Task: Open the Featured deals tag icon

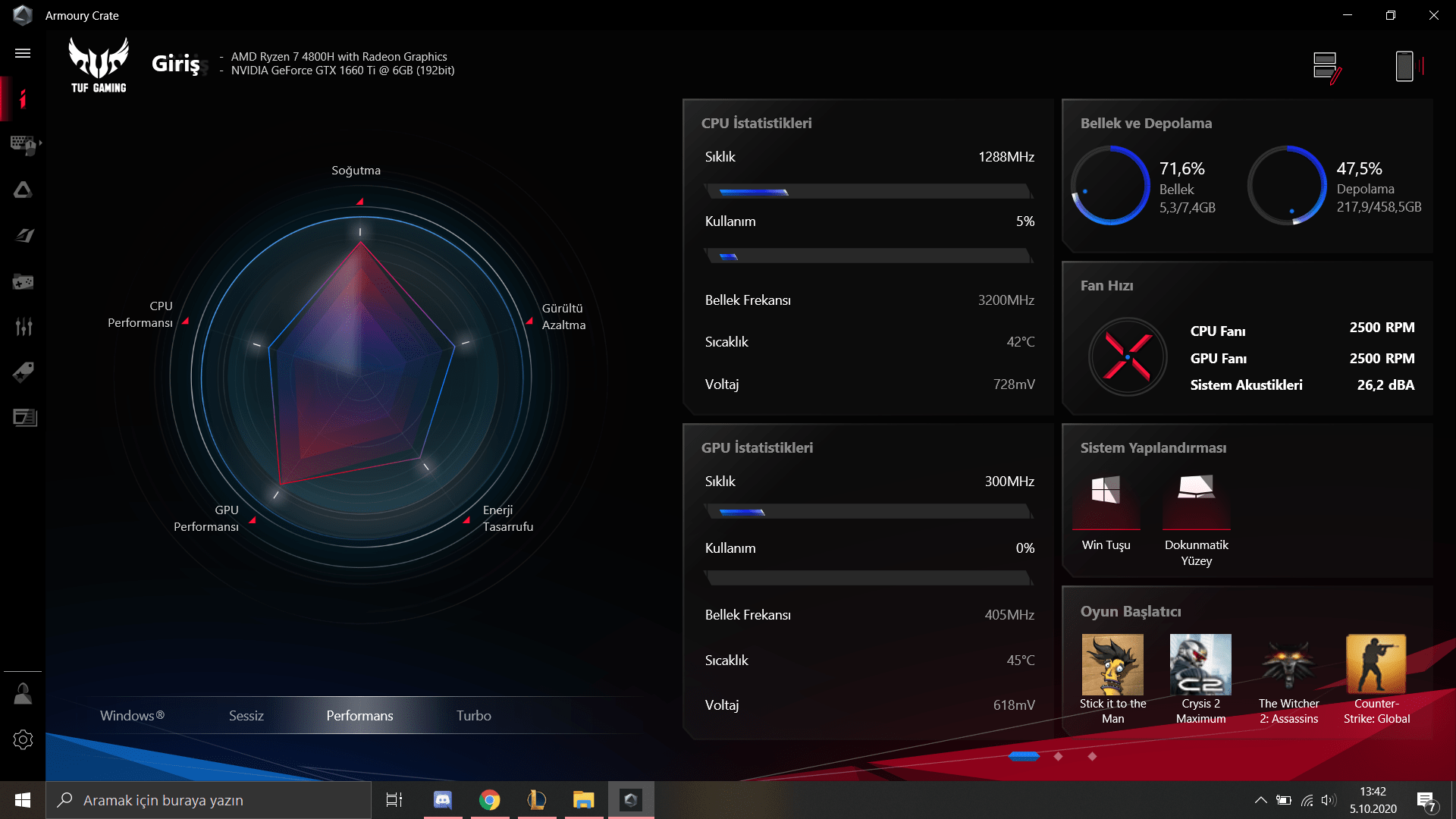Action: click(x=23, y=372)
